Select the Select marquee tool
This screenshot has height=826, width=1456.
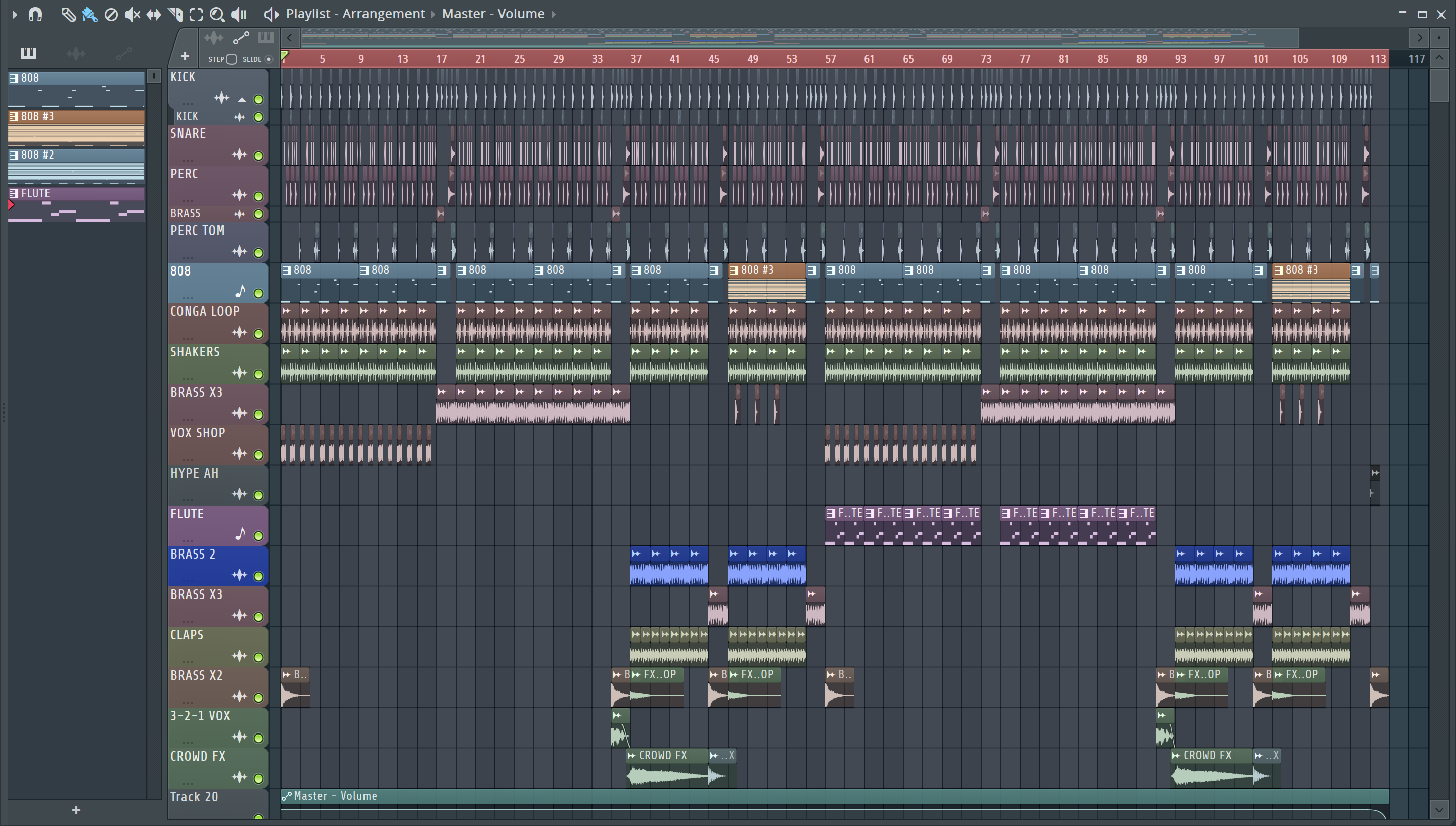tap(196, 14)
